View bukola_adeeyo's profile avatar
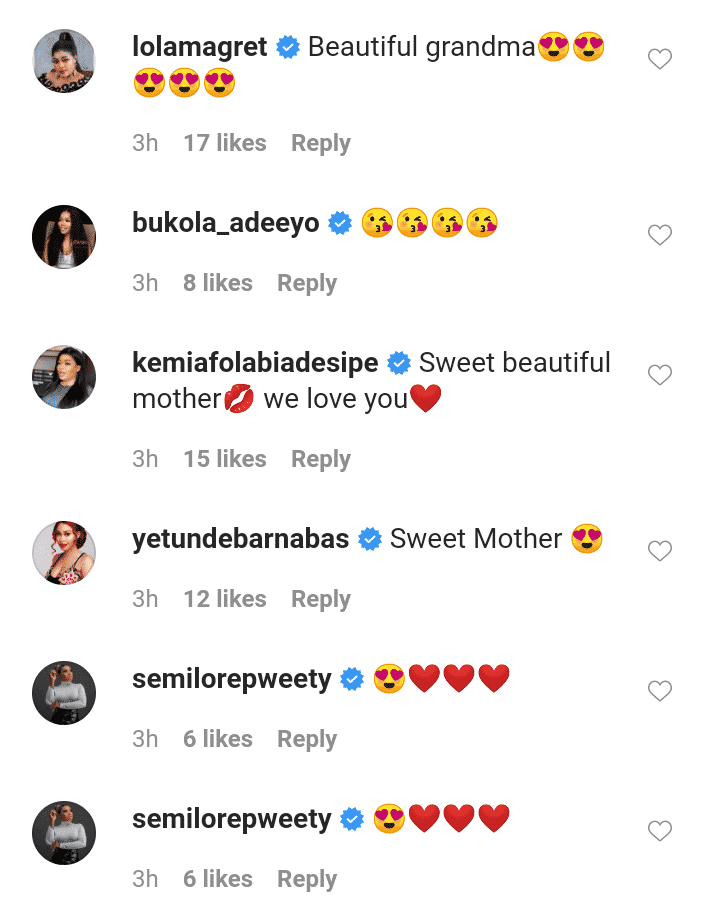Screen dimensions: 720x901 click(63, 237)
